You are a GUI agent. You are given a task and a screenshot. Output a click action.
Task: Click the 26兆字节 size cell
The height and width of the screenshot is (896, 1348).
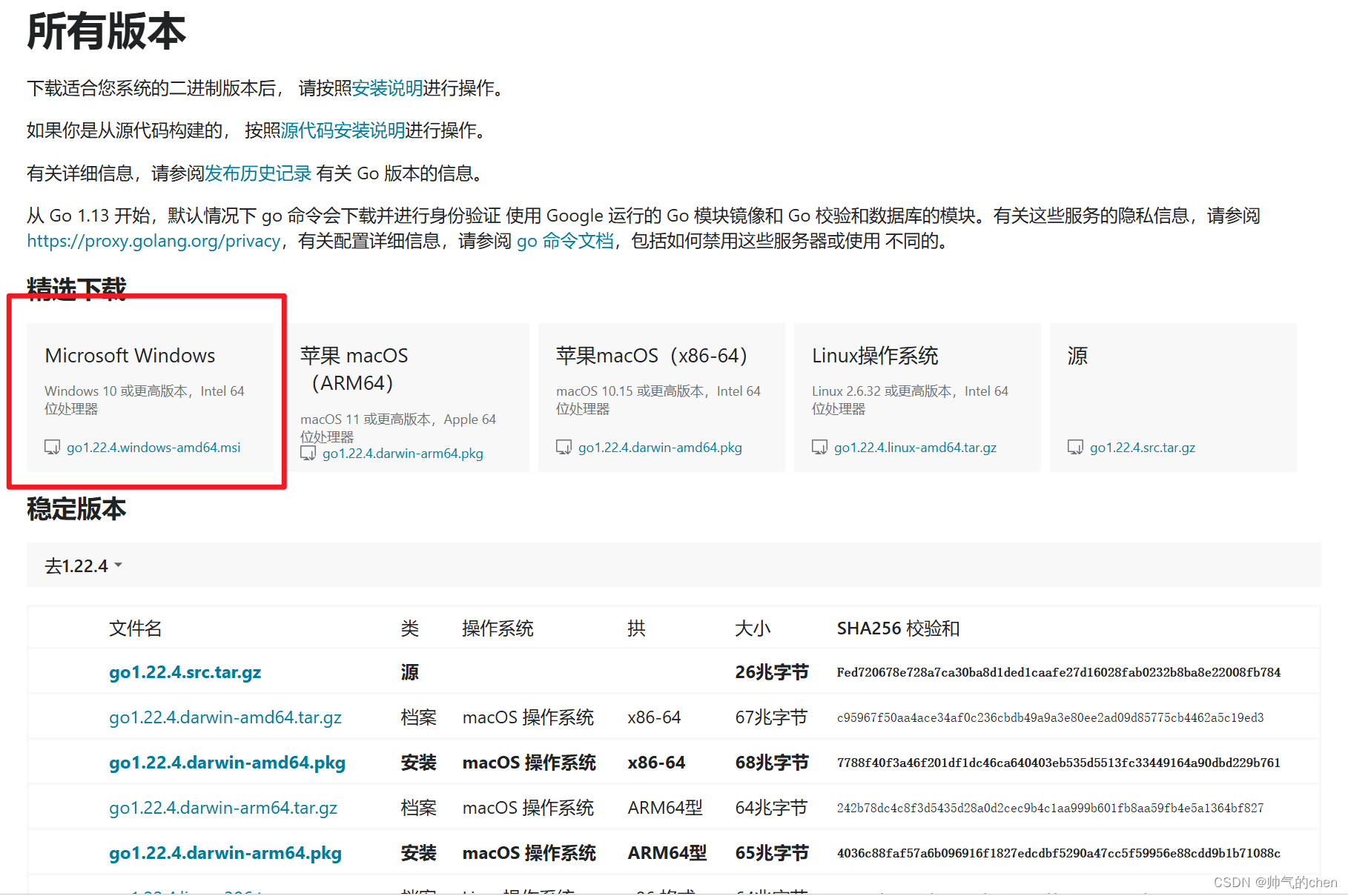click(x=771, y=672)
